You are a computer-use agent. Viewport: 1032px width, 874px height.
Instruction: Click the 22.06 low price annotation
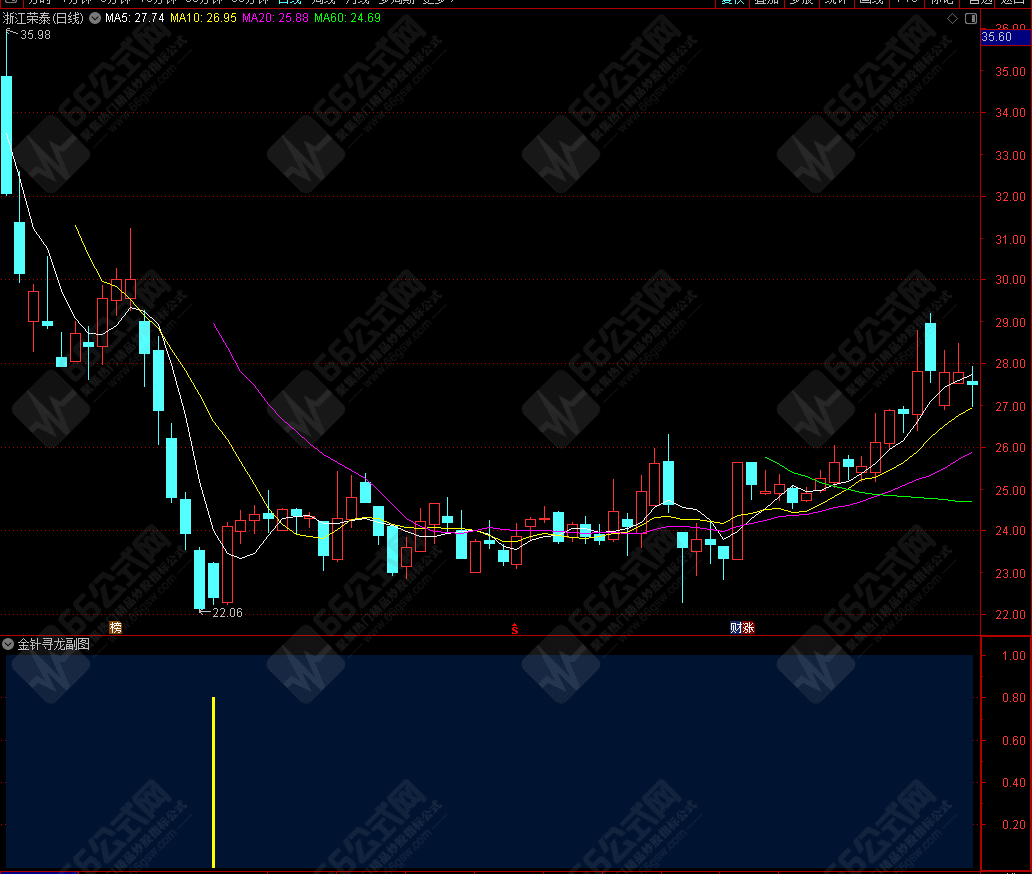(x=226, y=613)
